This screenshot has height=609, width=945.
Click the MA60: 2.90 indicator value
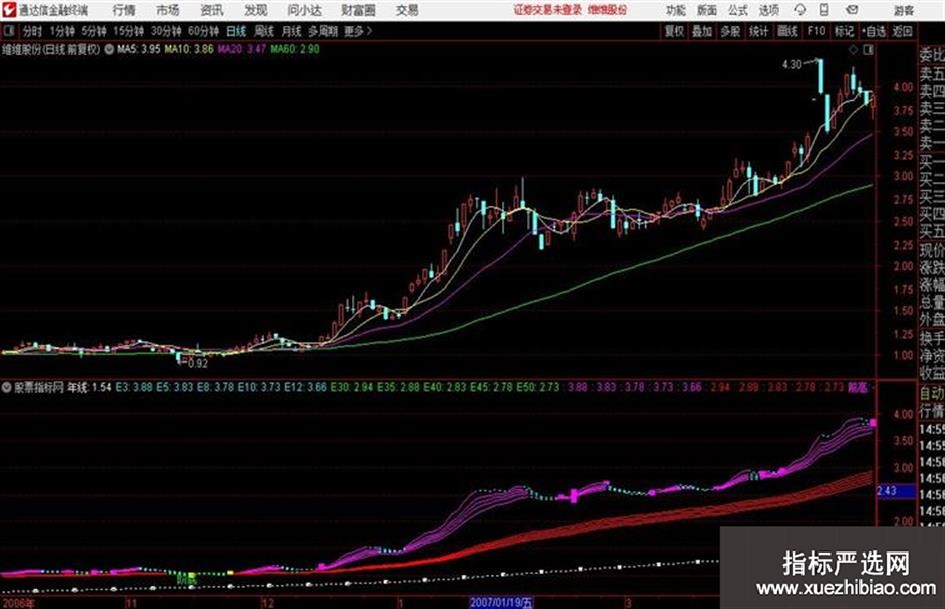(295, 49)
